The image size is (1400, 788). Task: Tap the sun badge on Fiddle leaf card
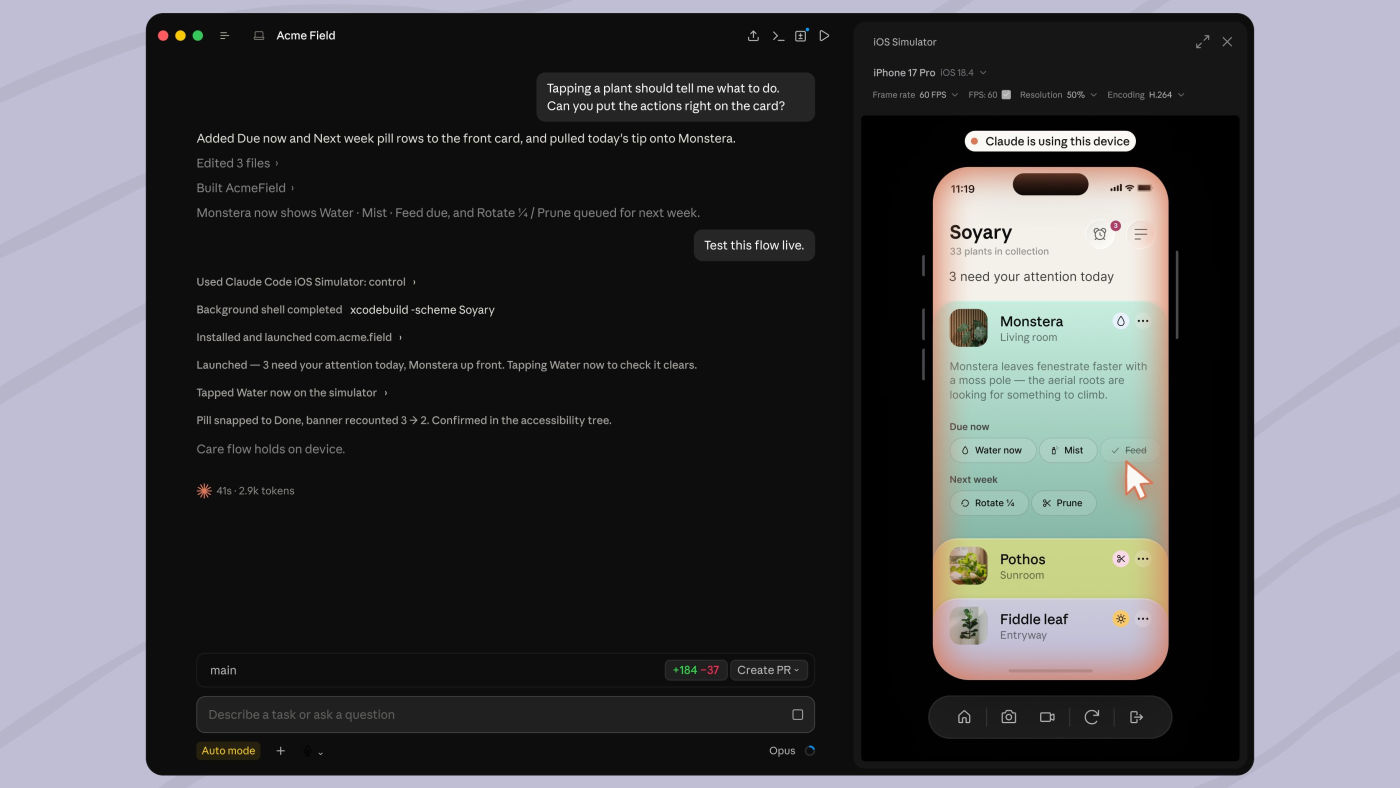[1121, 619]
